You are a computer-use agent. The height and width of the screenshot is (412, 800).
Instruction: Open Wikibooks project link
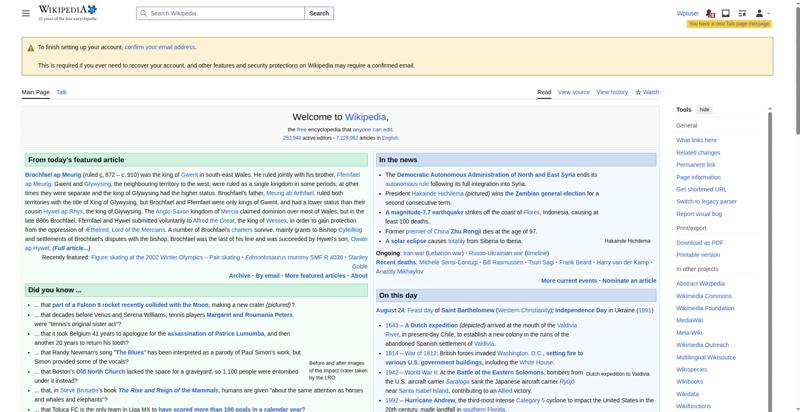click(x=689, y=381)
